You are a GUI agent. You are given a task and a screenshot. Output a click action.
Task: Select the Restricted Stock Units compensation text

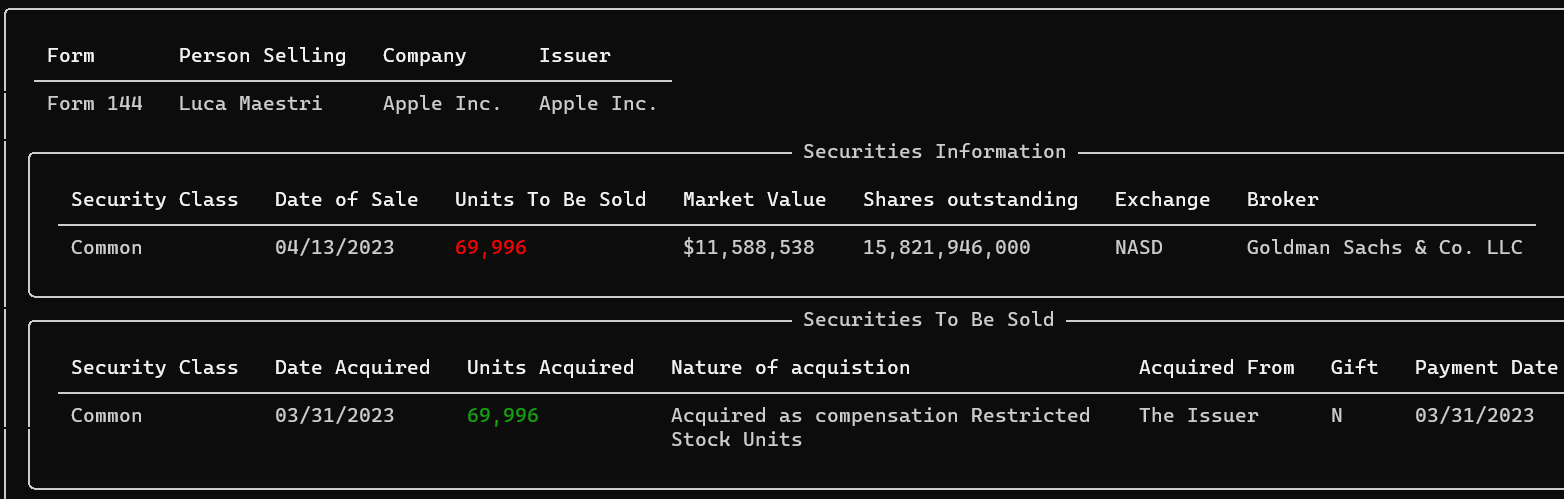880,427
